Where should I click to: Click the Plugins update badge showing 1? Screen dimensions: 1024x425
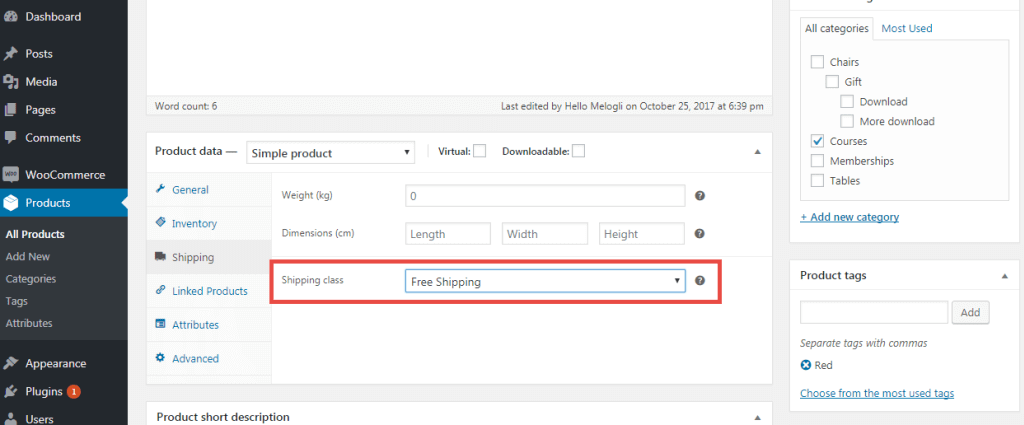point(74,392)
